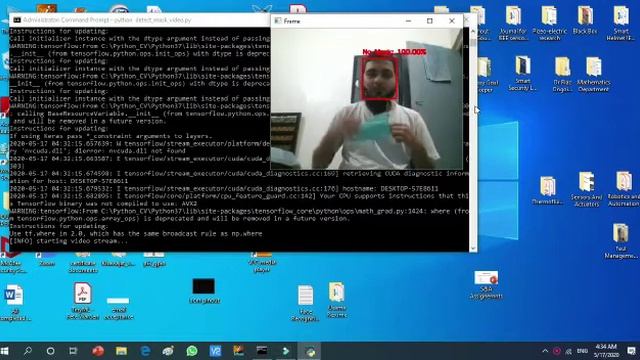Open the Smart Helmet desktop folder
640x360 pixels.
coord(621,23)
